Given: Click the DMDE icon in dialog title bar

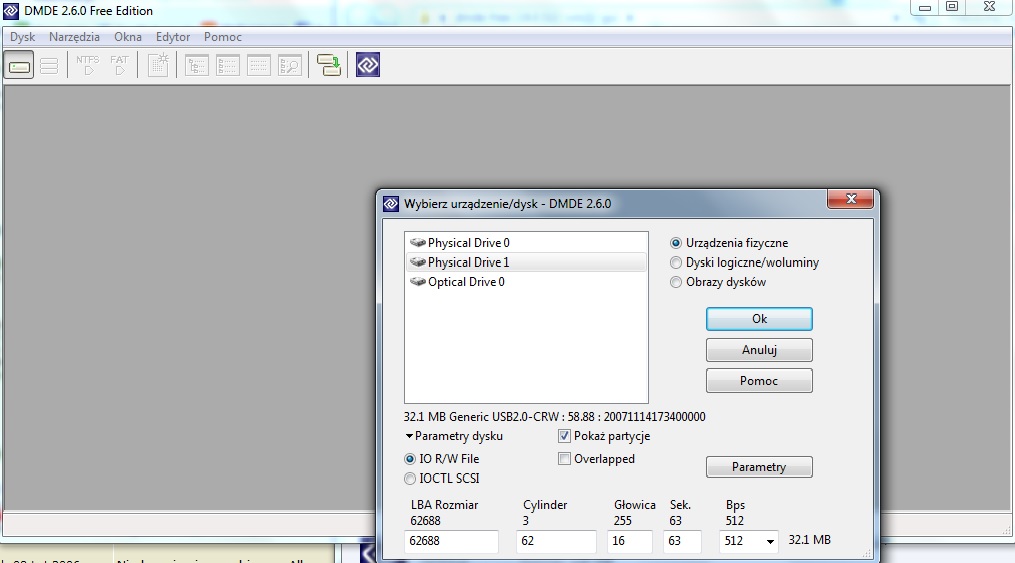Looking at the screenshot, I should coord(391,204).
